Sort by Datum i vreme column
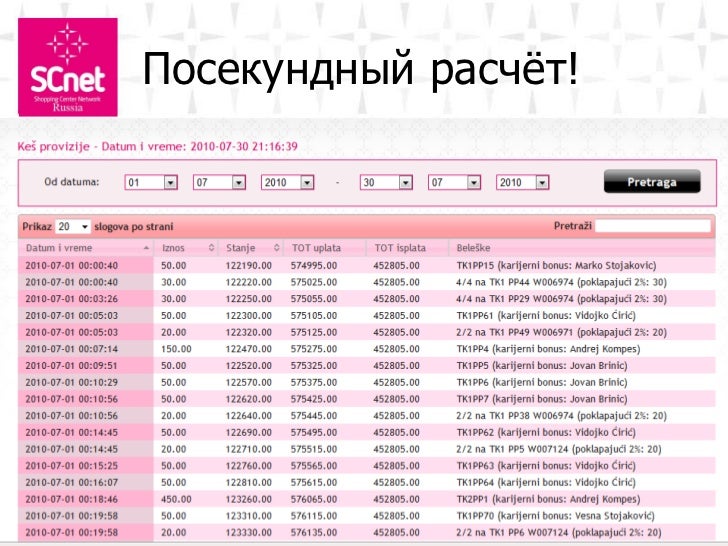The width and height of the screenshot is (728, 546). (x=86, y=248)
